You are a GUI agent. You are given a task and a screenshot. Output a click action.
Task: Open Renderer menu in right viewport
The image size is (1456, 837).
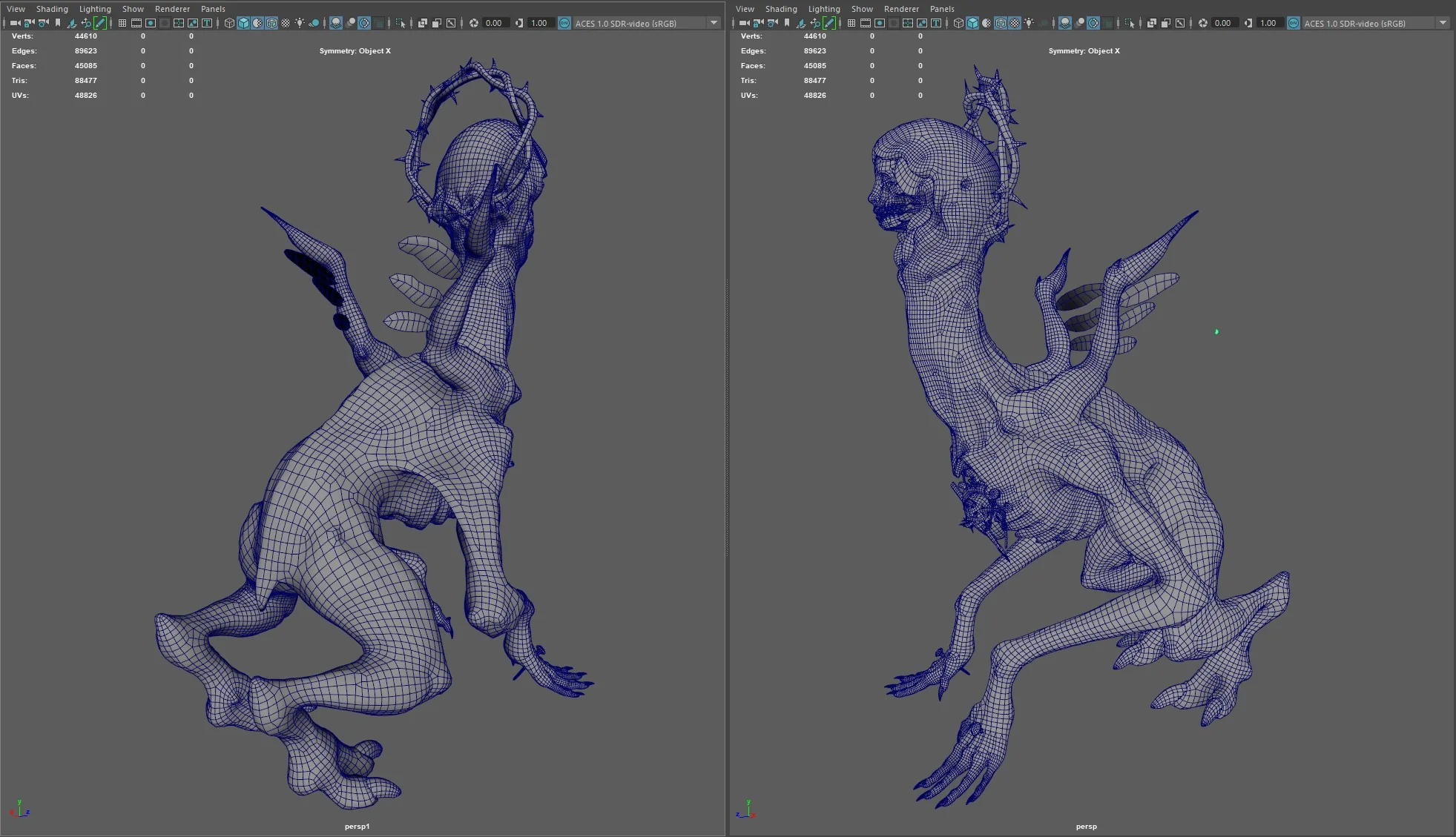(x=901, y=9)
